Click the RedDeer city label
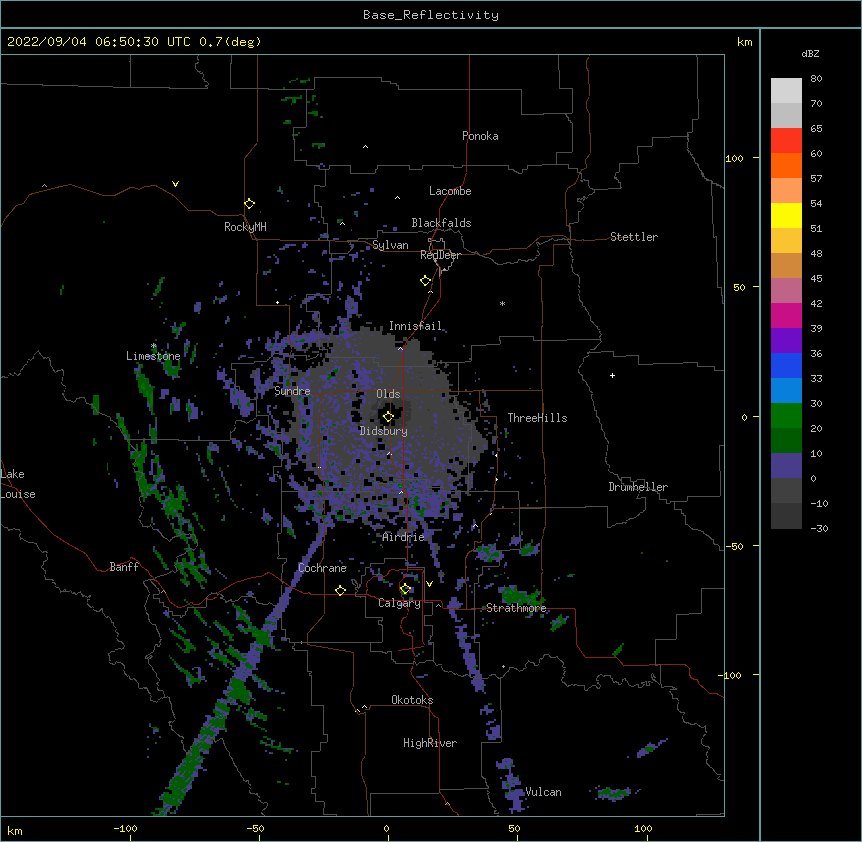This screenshot has height=842, width=862. pos(440,255)
